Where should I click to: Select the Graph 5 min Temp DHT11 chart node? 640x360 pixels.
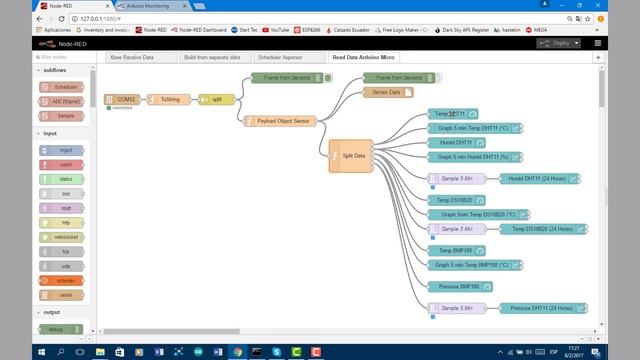coord(475,128)
